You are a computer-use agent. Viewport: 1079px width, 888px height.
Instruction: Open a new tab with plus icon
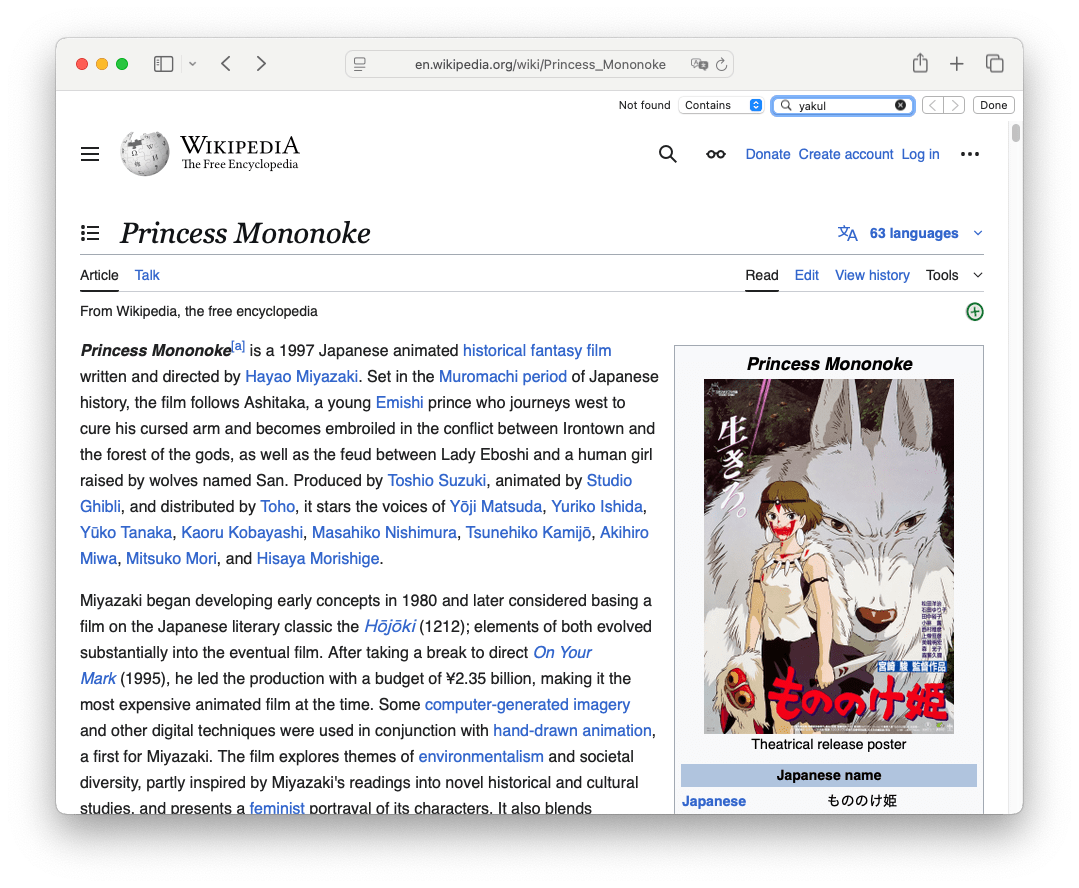pyautogui.click(x=957, y=64)
